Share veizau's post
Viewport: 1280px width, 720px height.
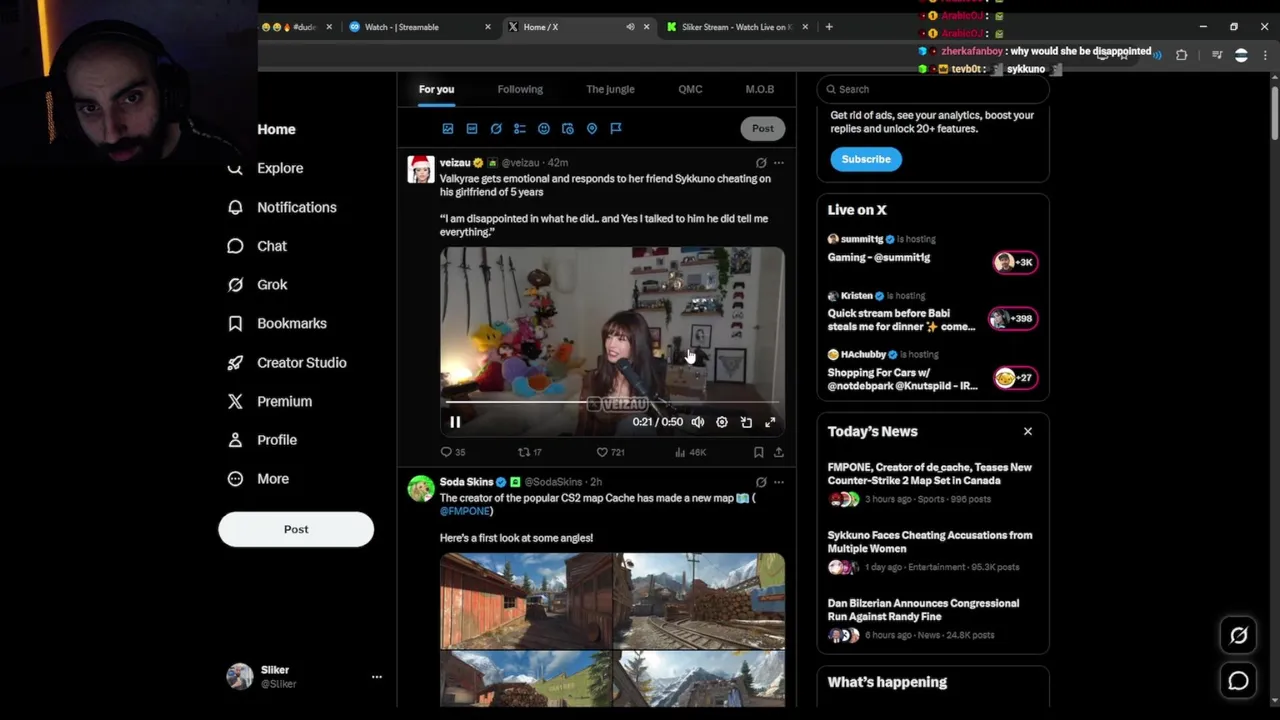[779, 452]
